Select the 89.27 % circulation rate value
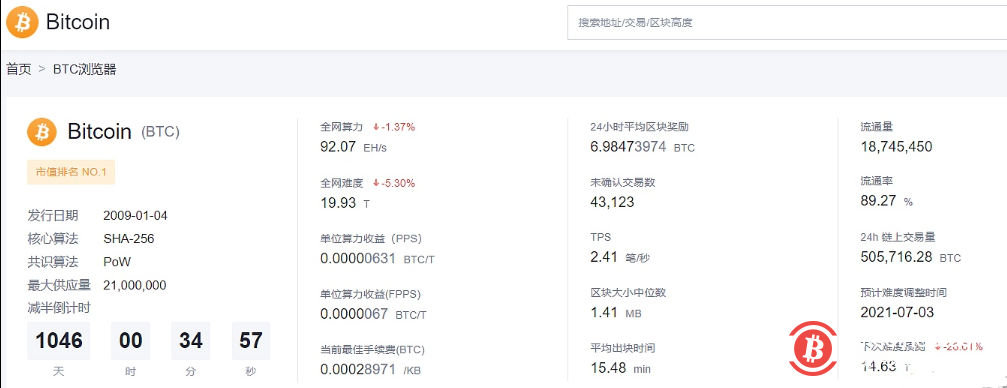The height and width of the screenshot is (388, 1007). (x=886, y=201)
